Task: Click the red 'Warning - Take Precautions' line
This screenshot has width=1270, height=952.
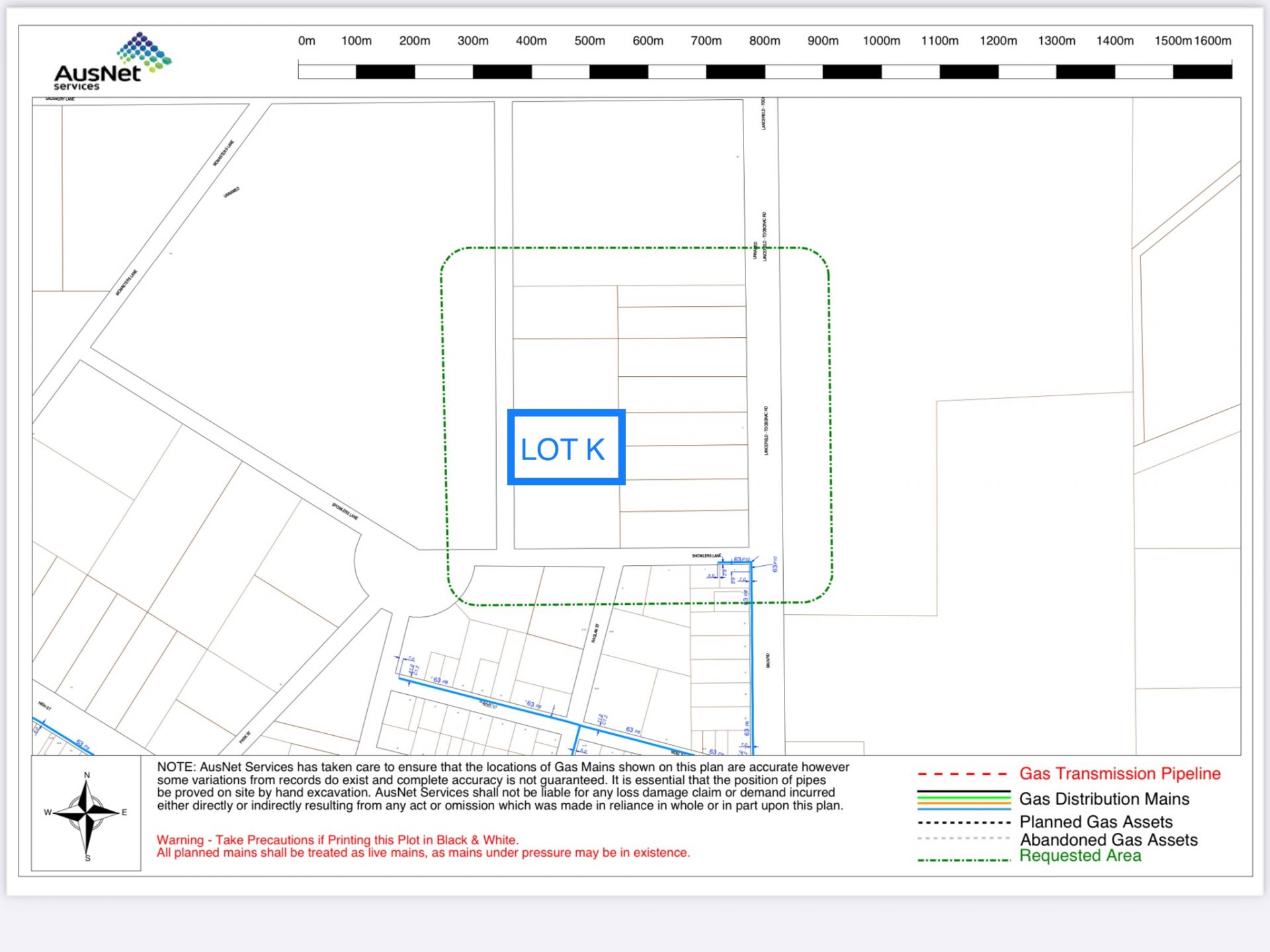Action: point(337,840)
